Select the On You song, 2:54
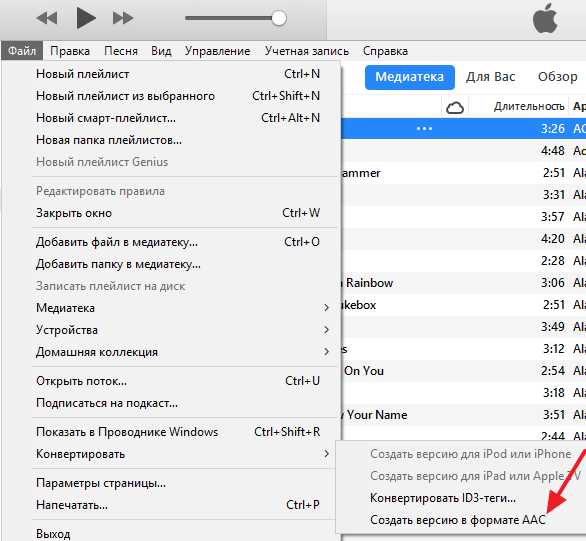Screen dimensions: 586x541 [x=464, y=371]
